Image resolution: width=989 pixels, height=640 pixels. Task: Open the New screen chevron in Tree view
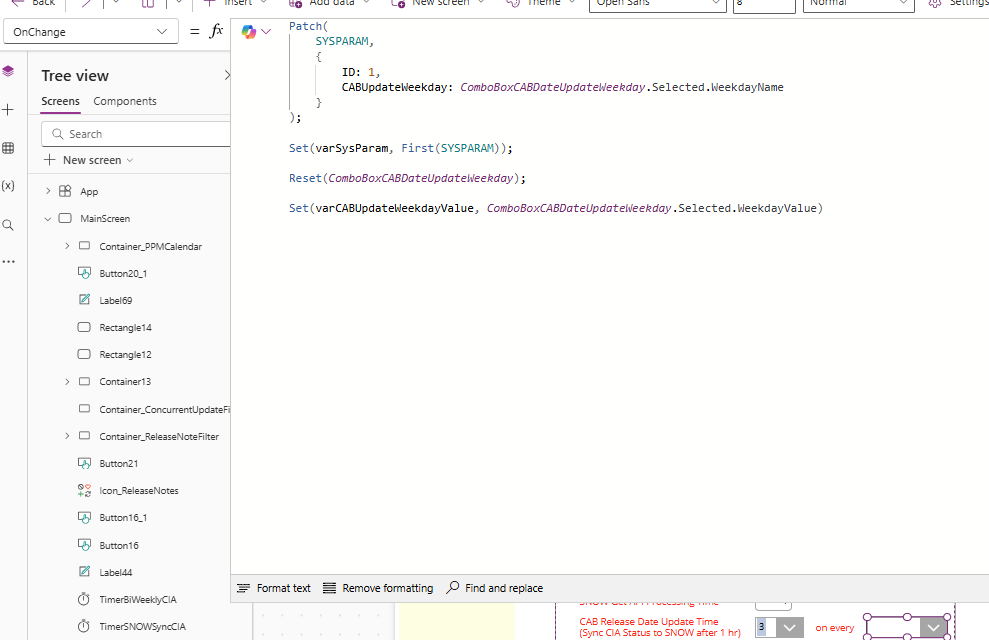click(x=130, y=160)
